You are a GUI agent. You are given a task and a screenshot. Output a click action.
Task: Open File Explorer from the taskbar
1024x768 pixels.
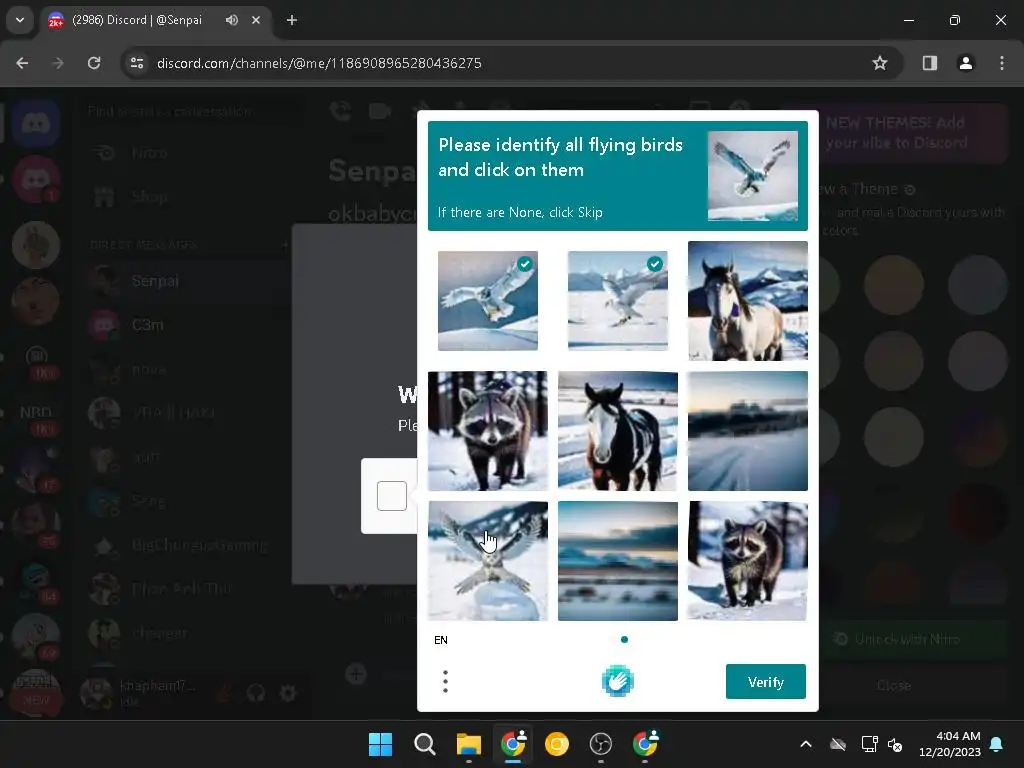pos(468,744)
